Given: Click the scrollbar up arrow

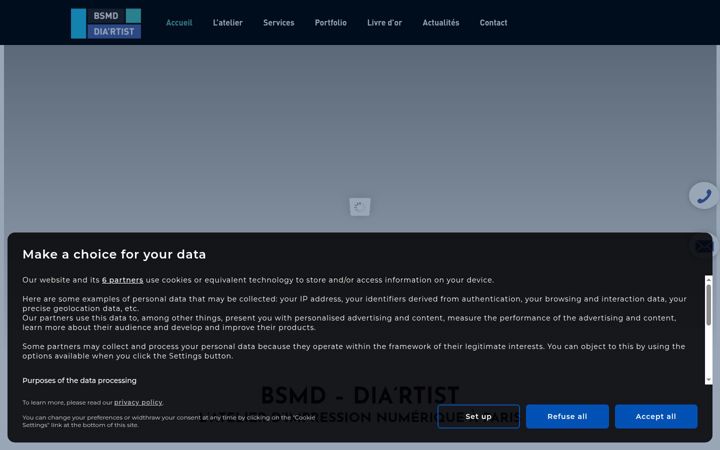Looking at the screenshot, I should 709,279.
